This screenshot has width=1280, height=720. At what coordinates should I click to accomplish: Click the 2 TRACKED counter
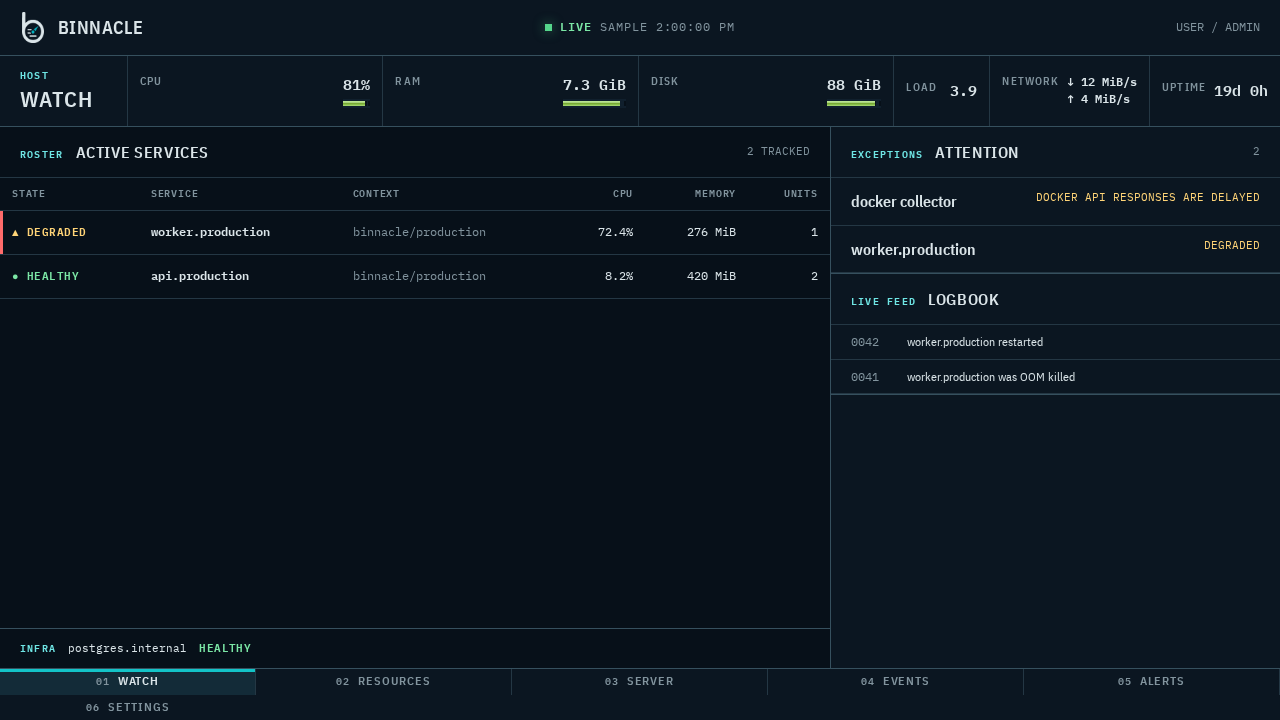click(778, 152)
